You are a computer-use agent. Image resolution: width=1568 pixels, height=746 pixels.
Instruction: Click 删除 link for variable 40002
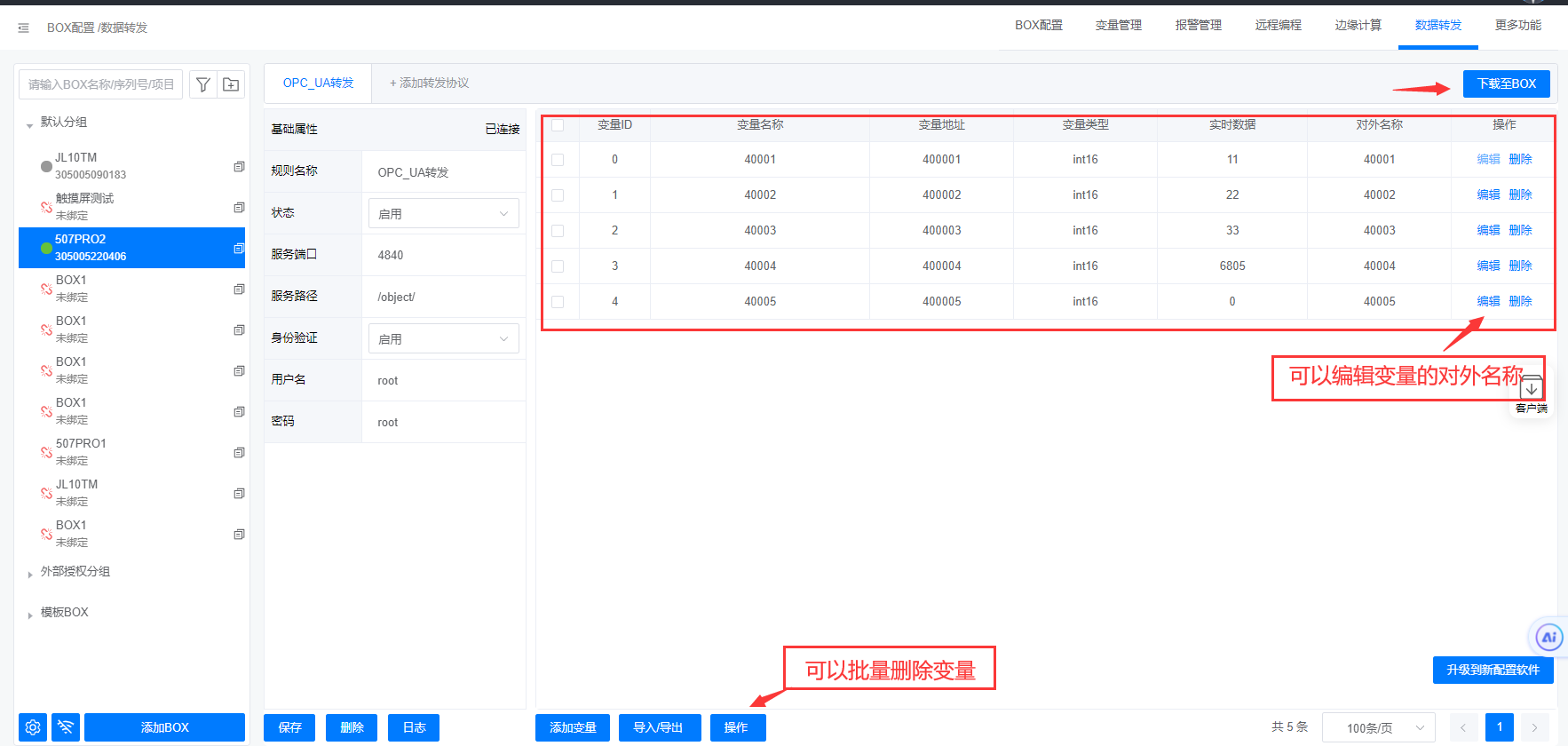pos(1520,195)
